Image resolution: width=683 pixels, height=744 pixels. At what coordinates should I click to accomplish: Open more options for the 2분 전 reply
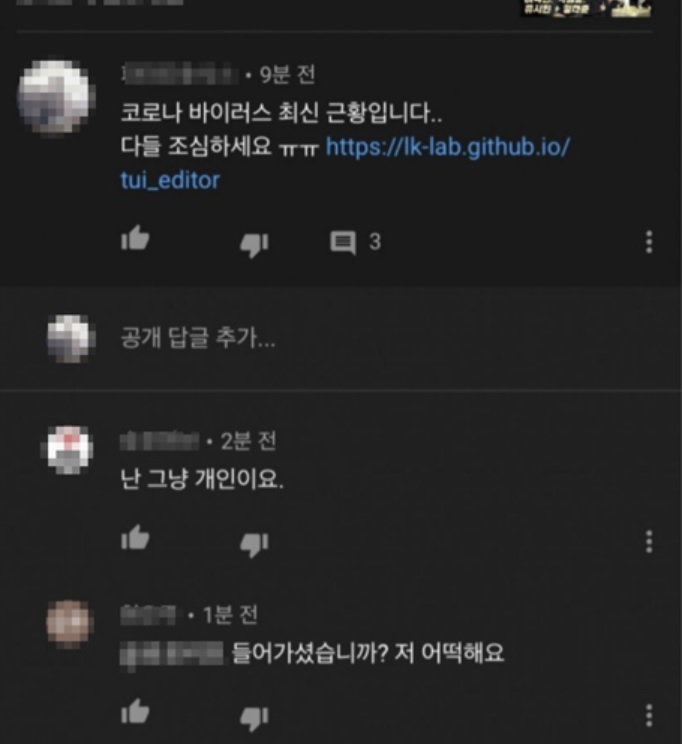[x=649, y=541]
